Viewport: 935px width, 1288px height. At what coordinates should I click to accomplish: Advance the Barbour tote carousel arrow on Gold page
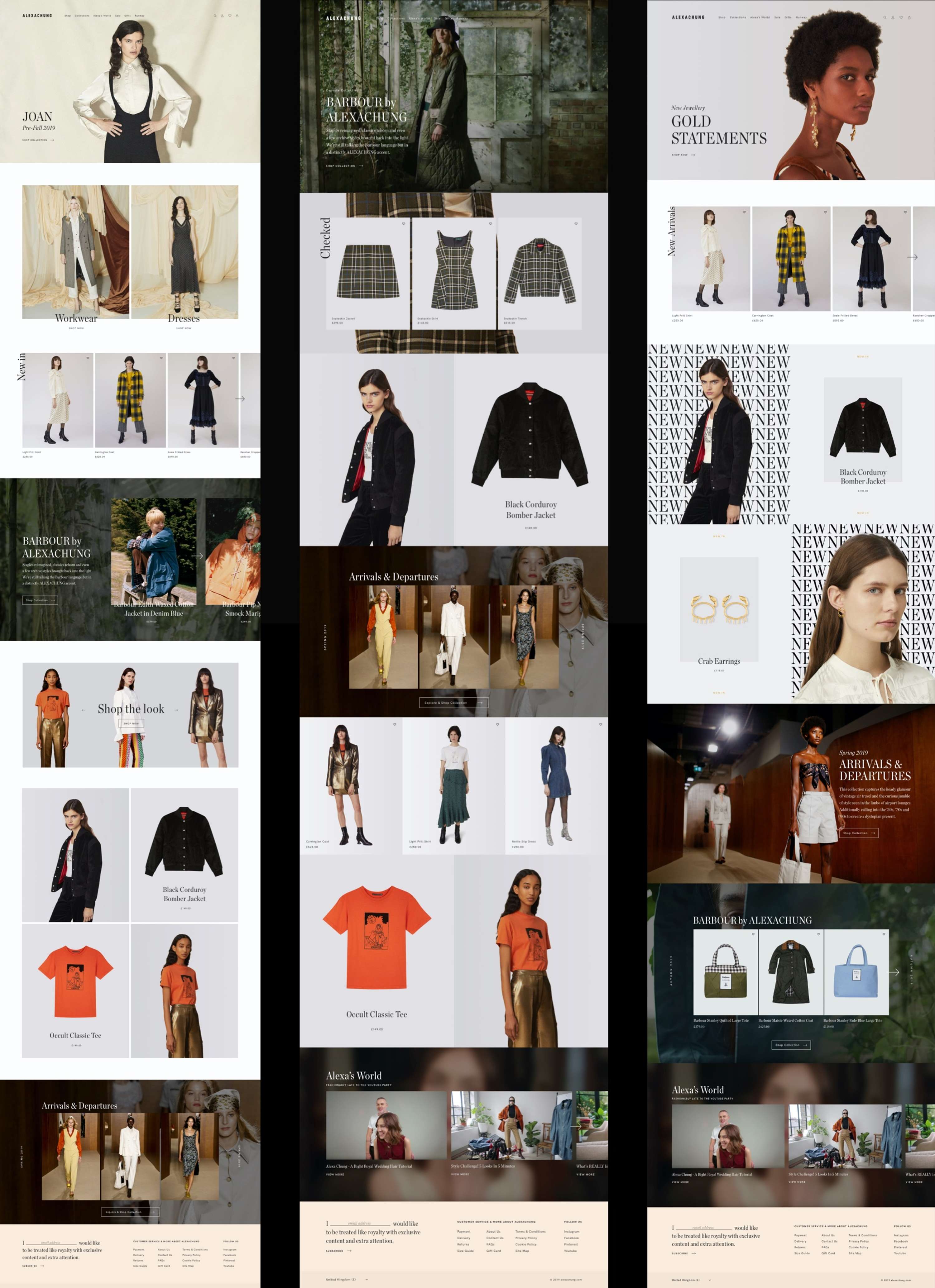click(894, 972)
